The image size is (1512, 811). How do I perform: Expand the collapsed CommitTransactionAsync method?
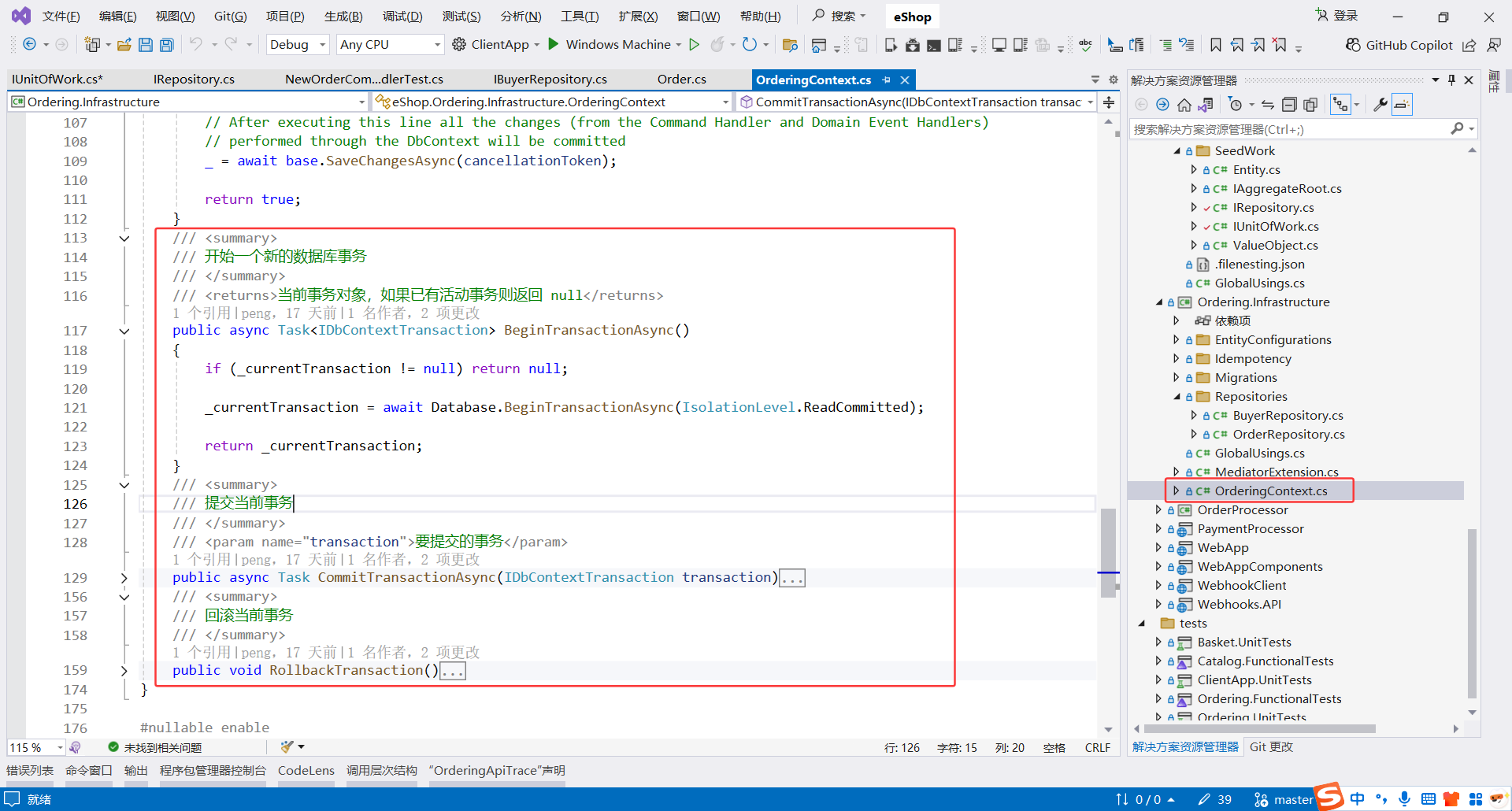[x=124, y=578]
